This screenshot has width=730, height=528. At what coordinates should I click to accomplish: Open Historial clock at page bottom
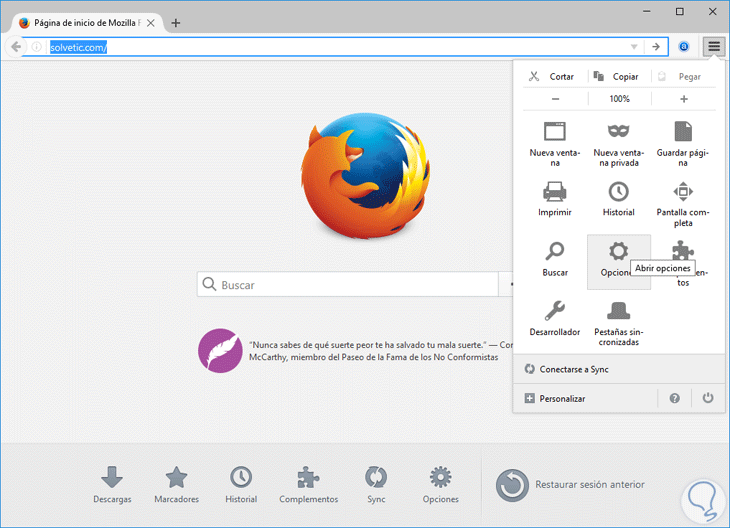[241, 485]
